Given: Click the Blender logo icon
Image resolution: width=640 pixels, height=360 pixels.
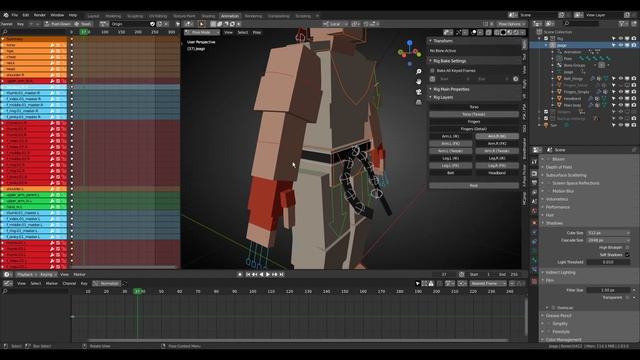Looking at the screenshot, I should 6,15.
